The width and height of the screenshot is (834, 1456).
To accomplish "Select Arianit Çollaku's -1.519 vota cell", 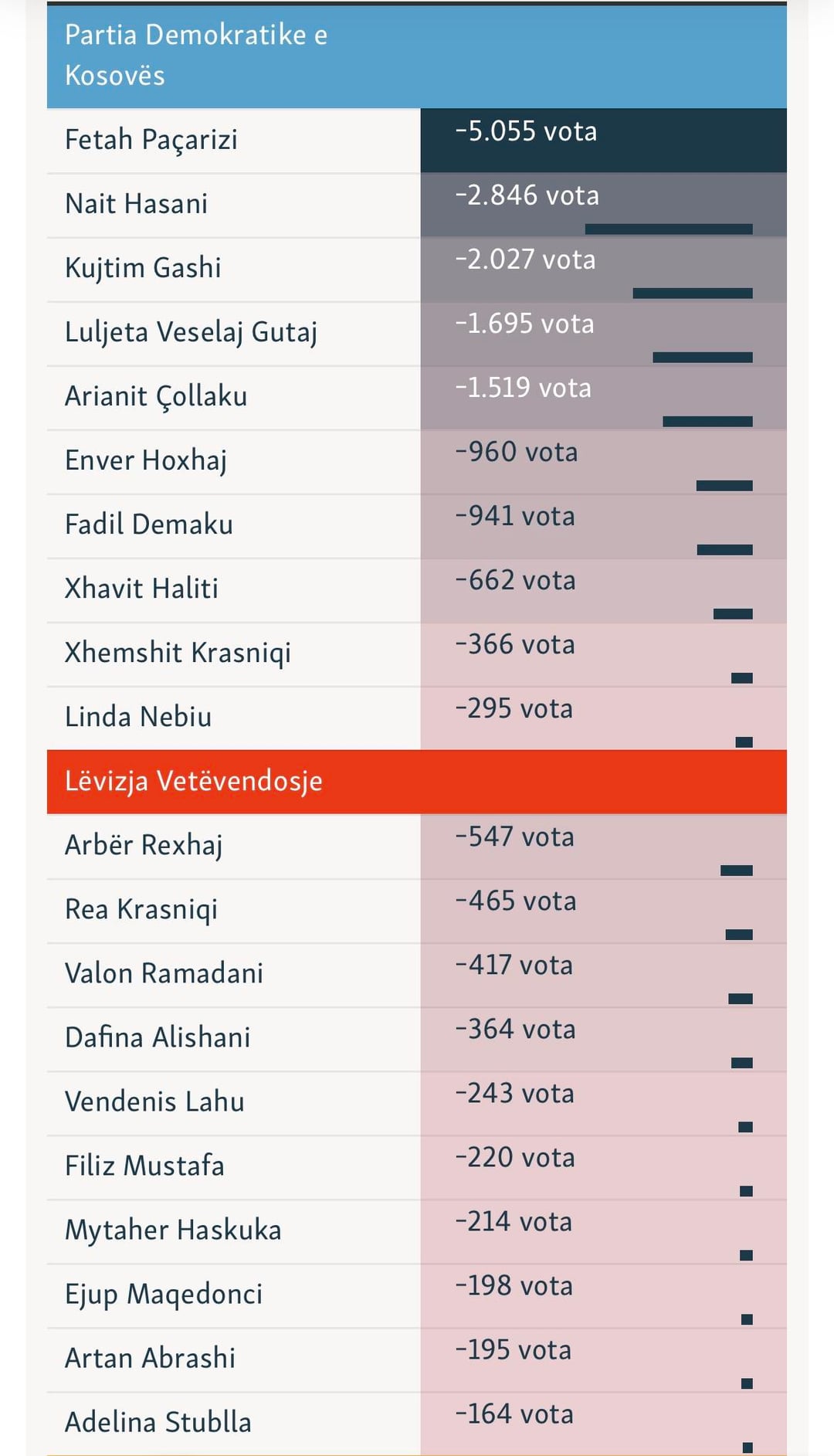I will [523, 388].
